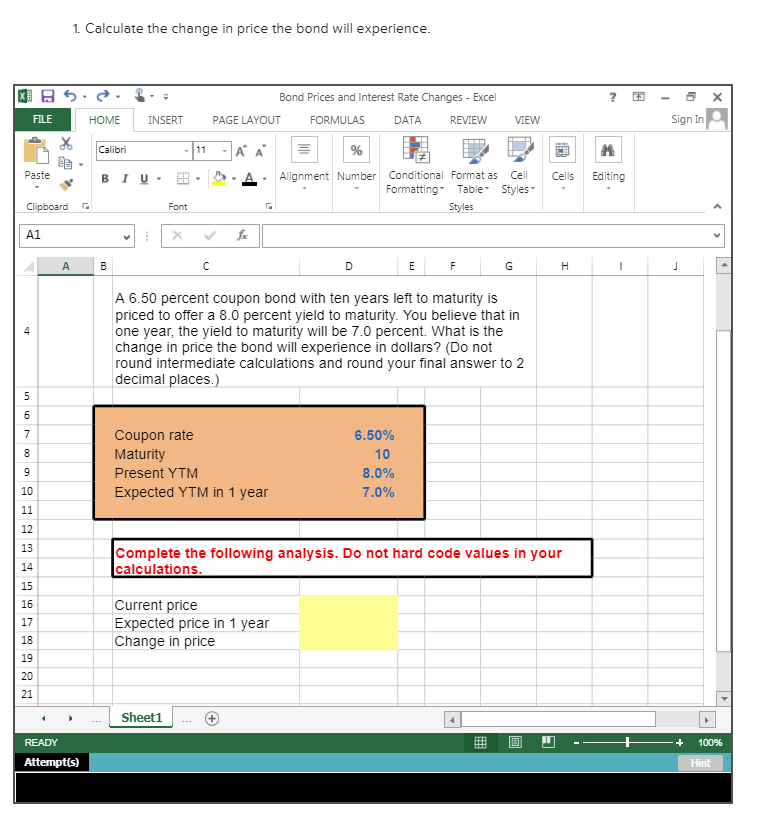Click the Save icon in quick access toolbar
Viewport: 774px width, 836px height.
point(47,96)
